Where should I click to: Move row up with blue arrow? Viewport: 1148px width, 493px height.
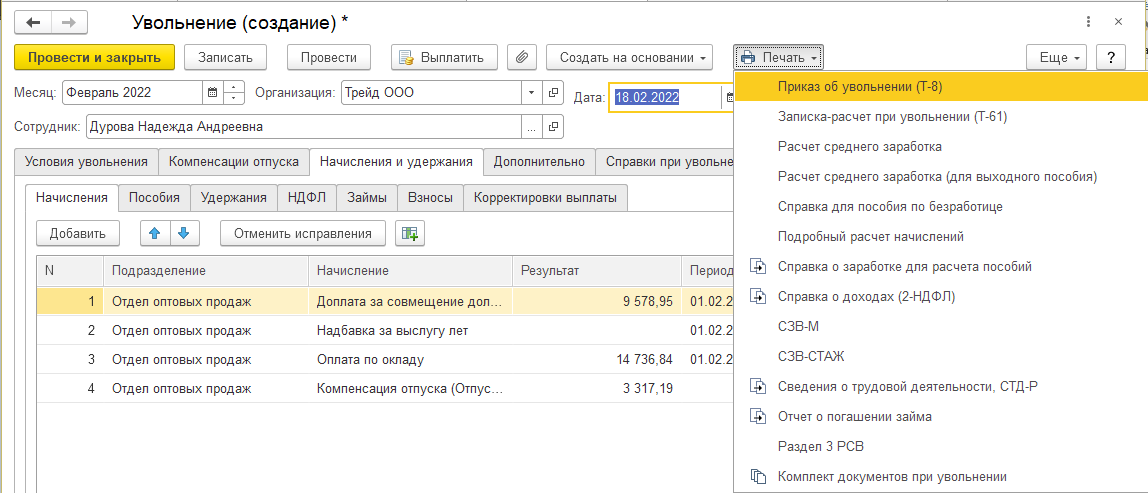154,233
